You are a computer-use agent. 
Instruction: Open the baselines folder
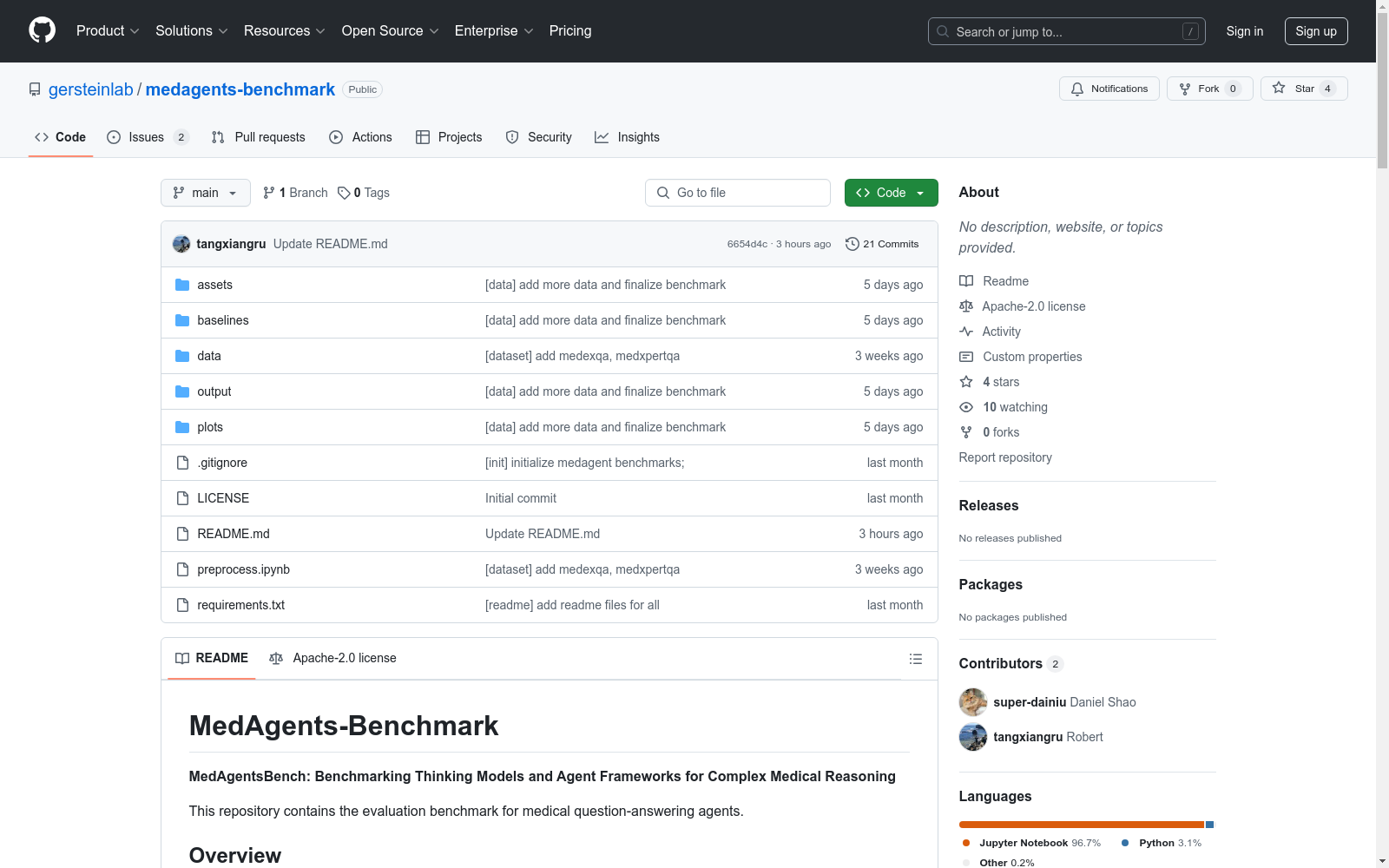[x=223, y=320]
